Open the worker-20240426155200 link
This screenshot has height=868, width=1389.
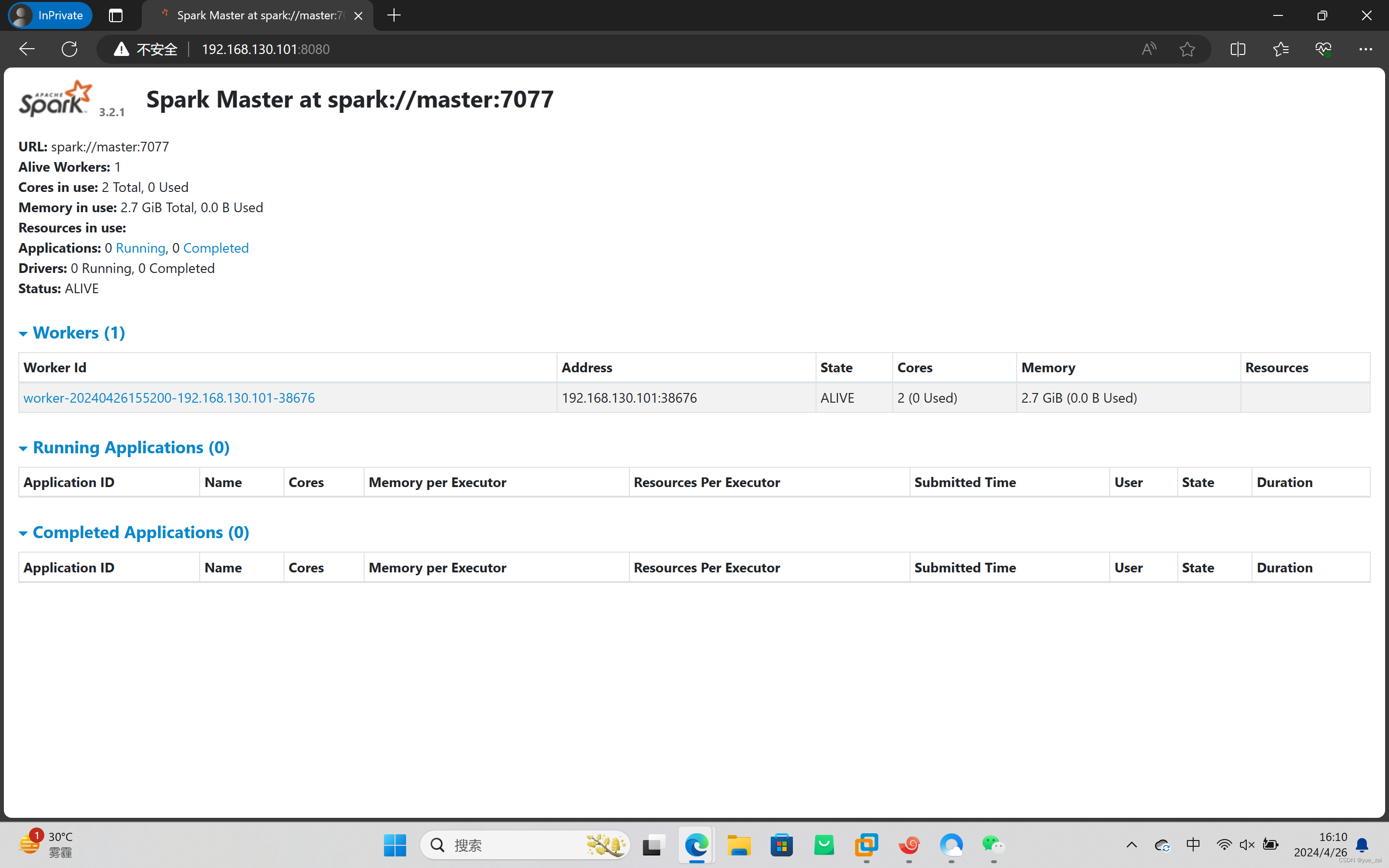point(169,398)
